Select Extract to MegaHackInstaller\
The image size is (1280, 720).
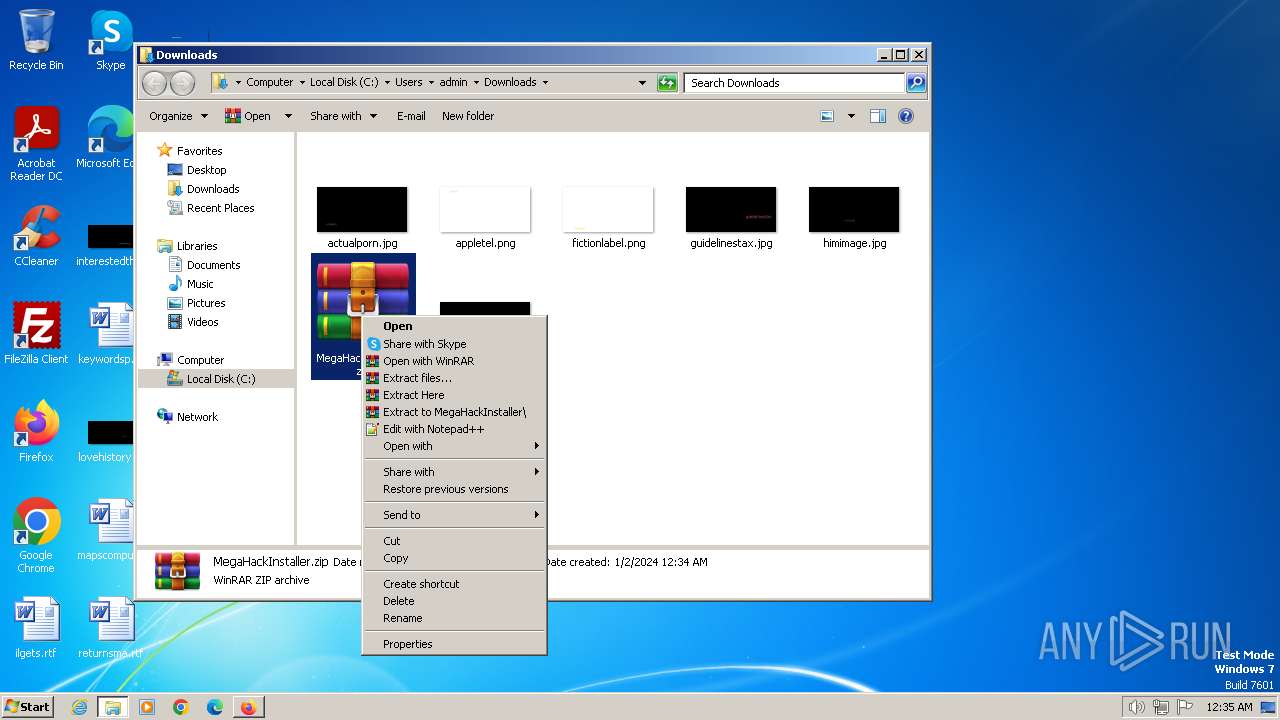tap(454, 412)
